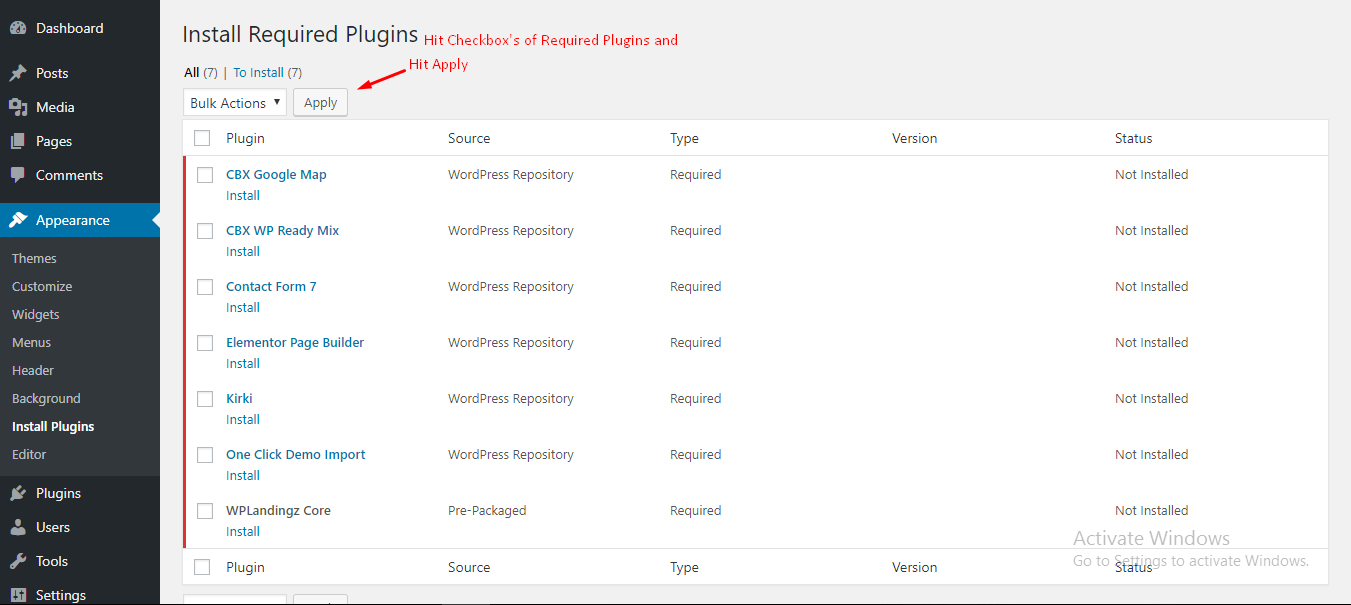The height and width of the screenshot is (605, 1351).
Task: Click Install under One Click Demo Import
Action: [243, 475]
